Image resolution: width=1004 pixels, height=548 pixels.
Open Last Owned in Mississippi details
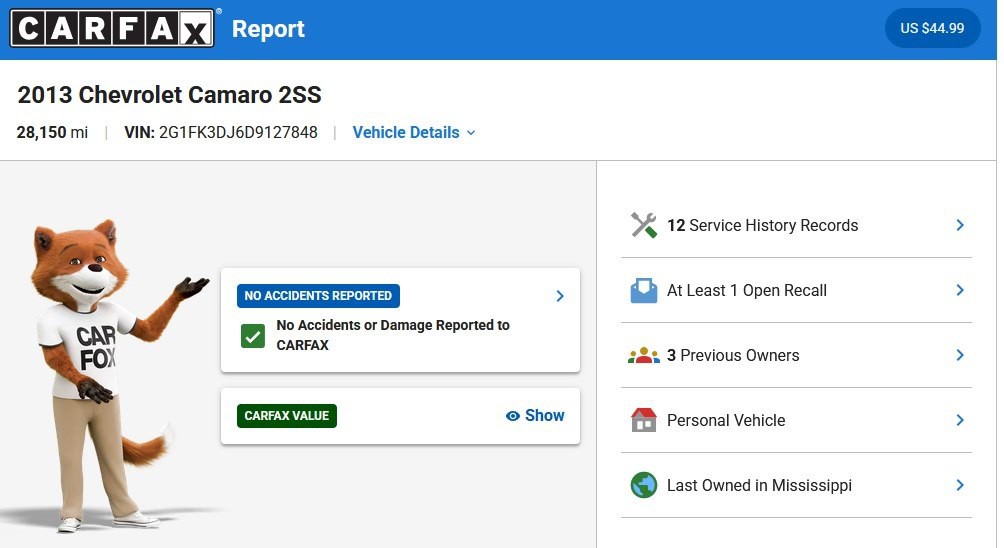796,485
